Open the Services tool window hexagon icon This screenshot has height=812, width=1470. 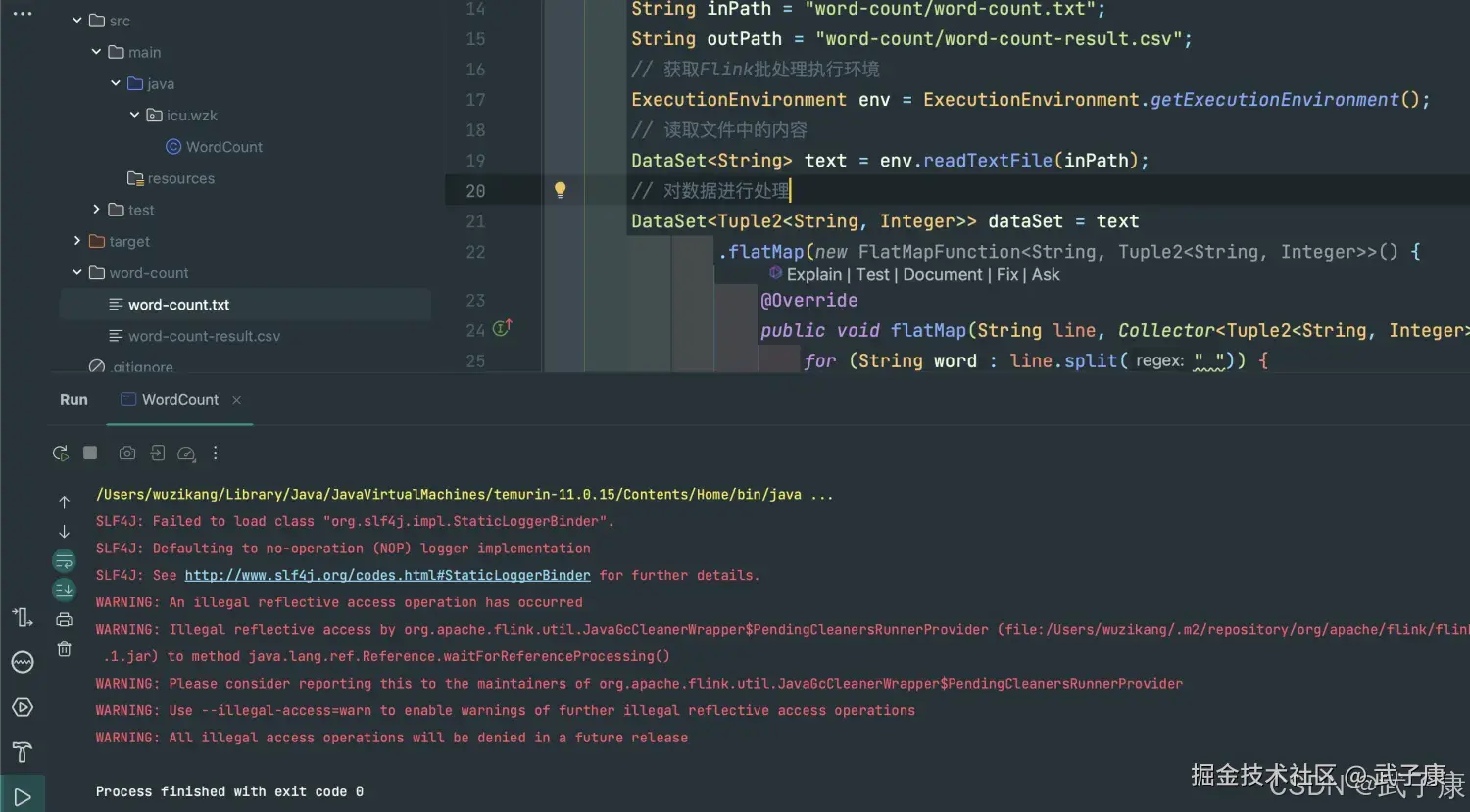pos(23,707)
